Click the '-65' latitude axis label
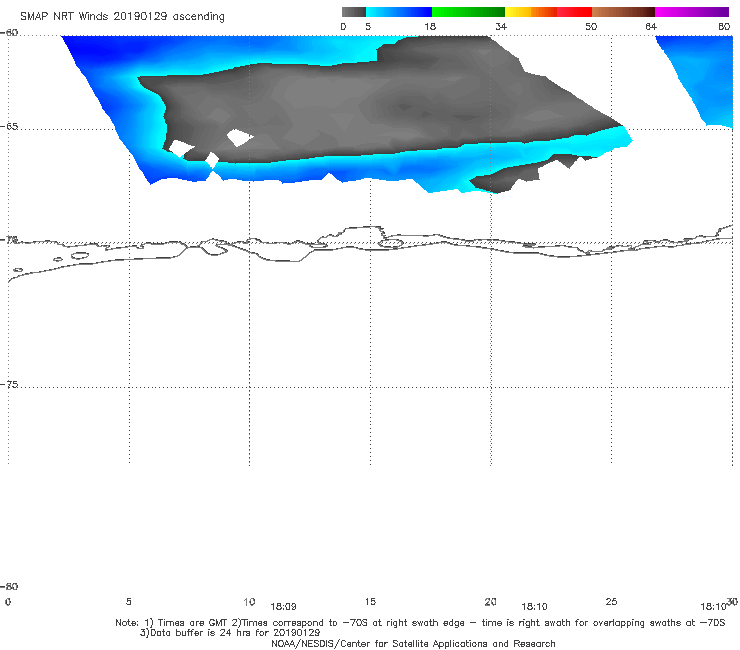The height and width of the screenshot is (650, 740). pyautogui.click(x=9, y=127)
